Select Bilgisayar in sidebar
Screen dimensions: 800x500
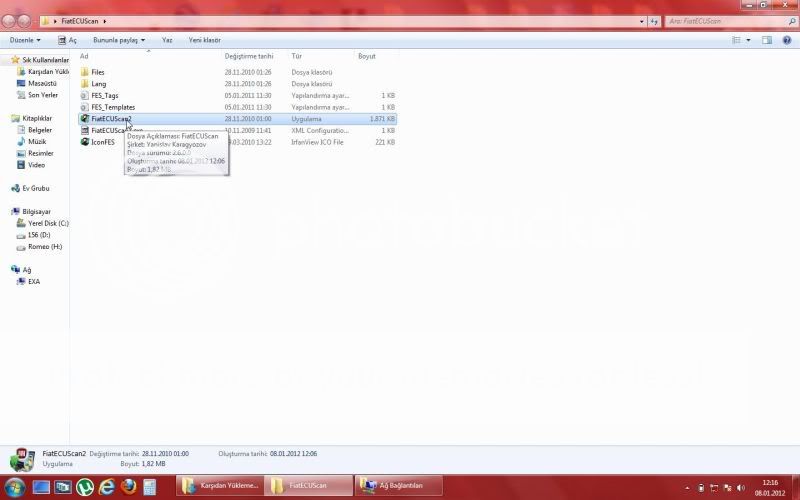[x=31, y=211]
